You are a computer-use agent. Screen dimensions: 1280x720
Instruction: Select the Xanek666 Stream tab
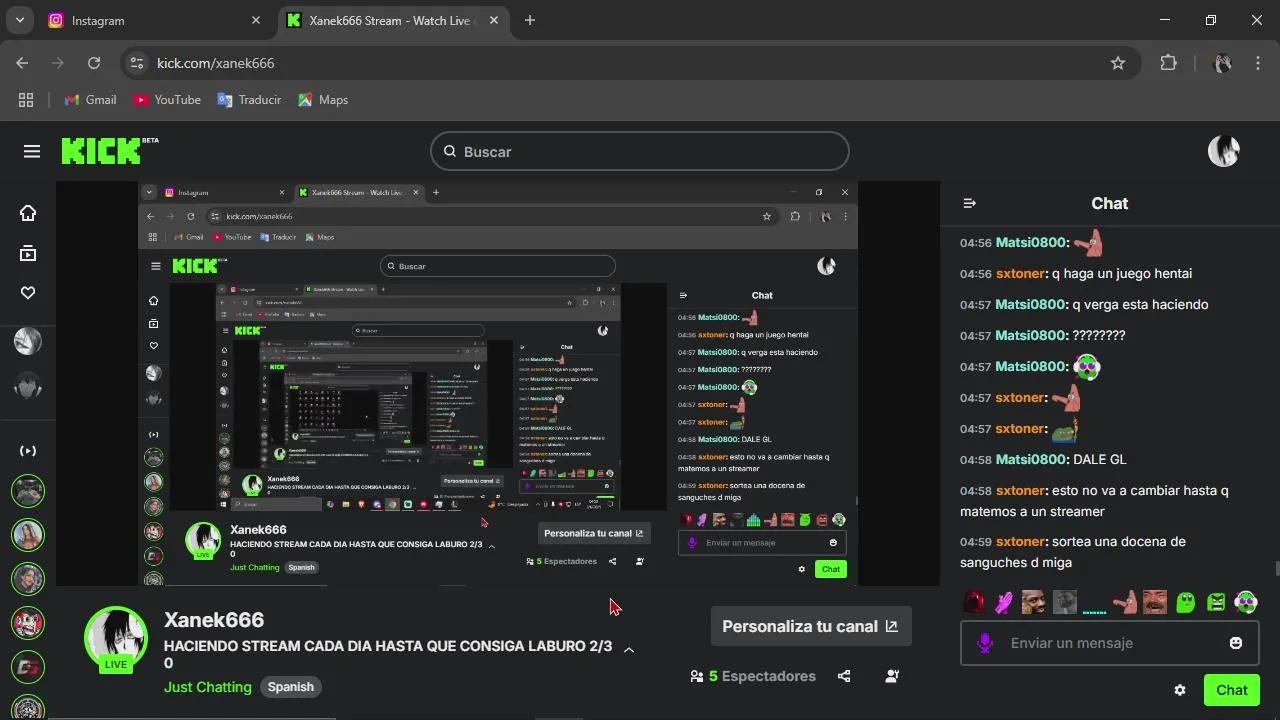click(395, 20)
